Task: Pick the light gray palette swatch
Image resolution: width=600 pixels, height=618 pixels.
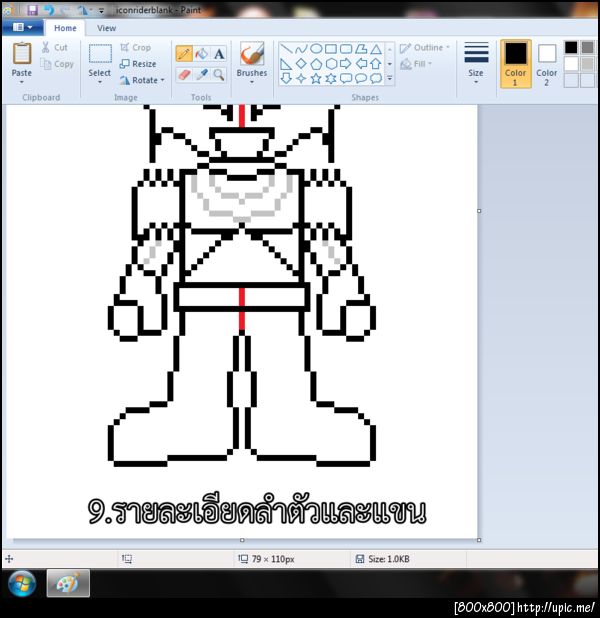Action: [x=587, y=63]
